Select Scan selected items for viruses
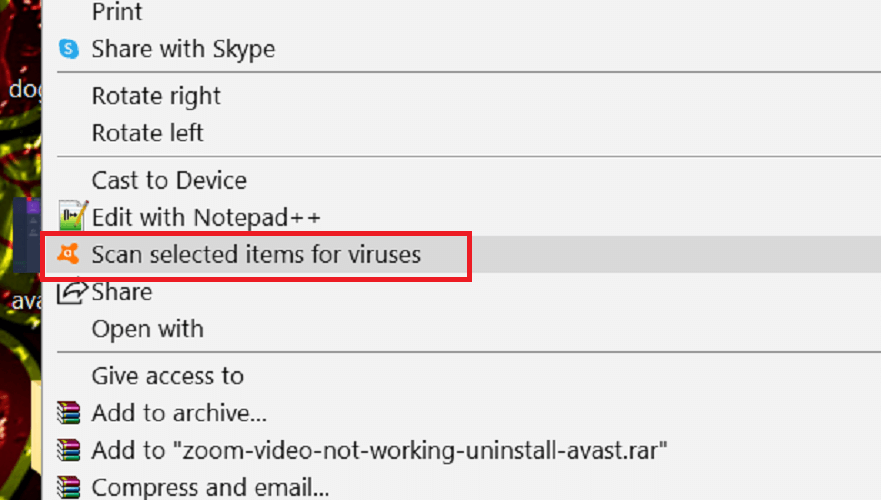 click(256, 254)
